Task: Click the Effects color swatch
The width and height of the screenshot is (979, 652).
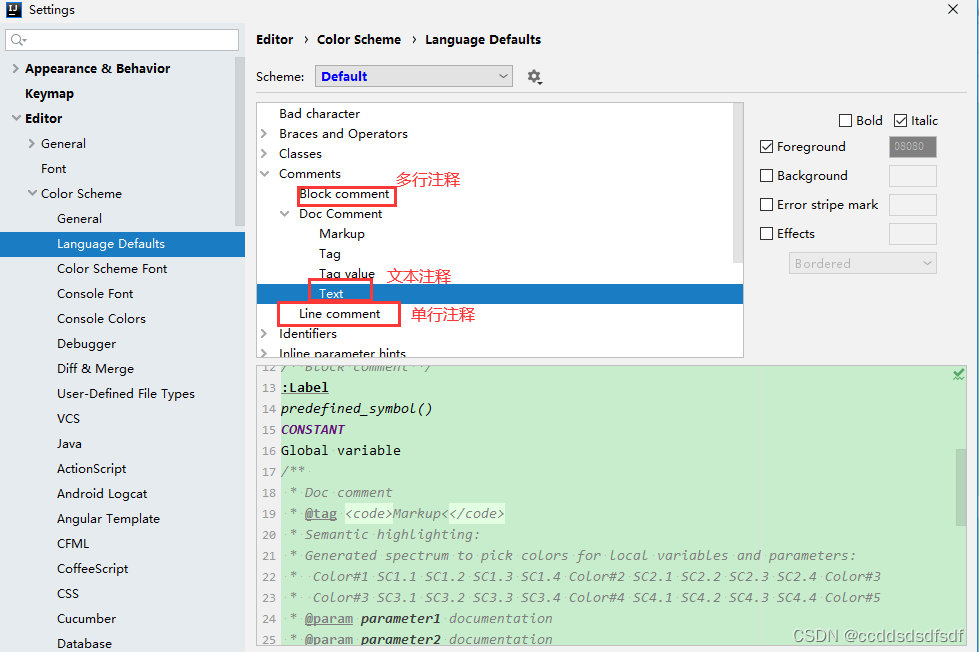Action: (x=912, y=234)
